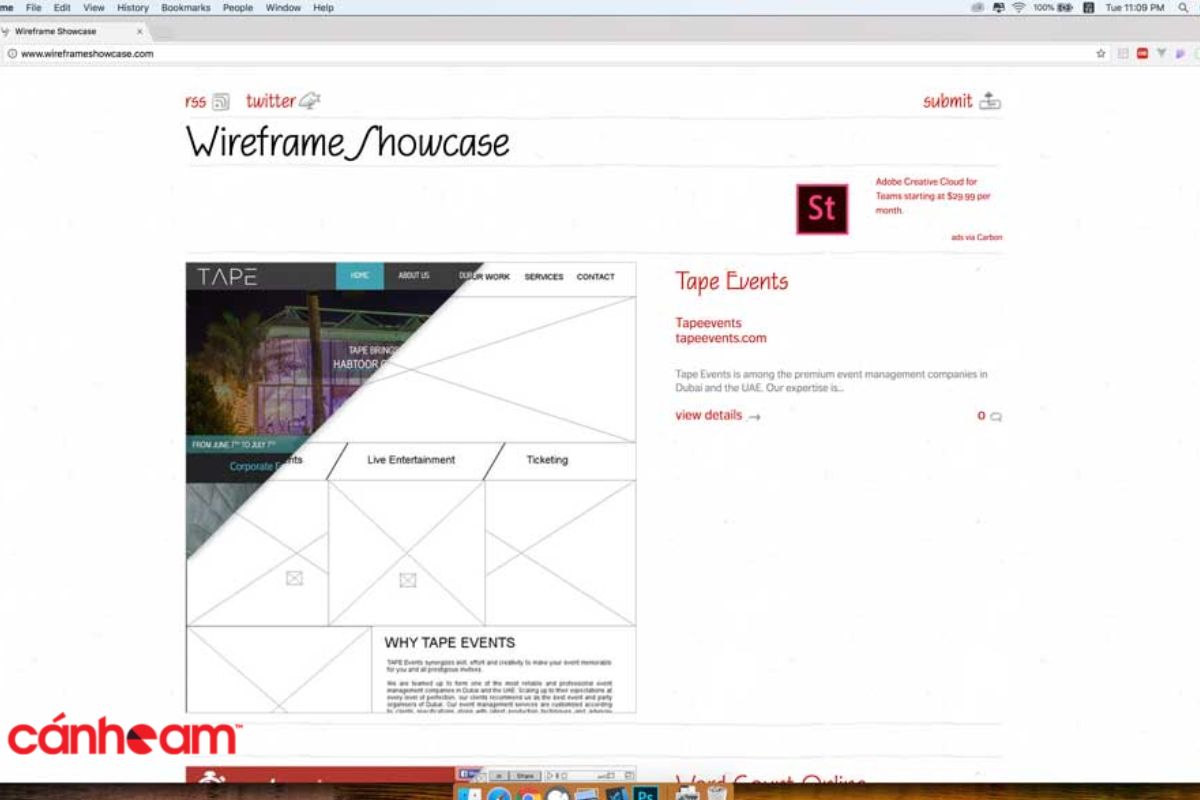
Task: Open the Window menu
Action: tap(283, 7)
